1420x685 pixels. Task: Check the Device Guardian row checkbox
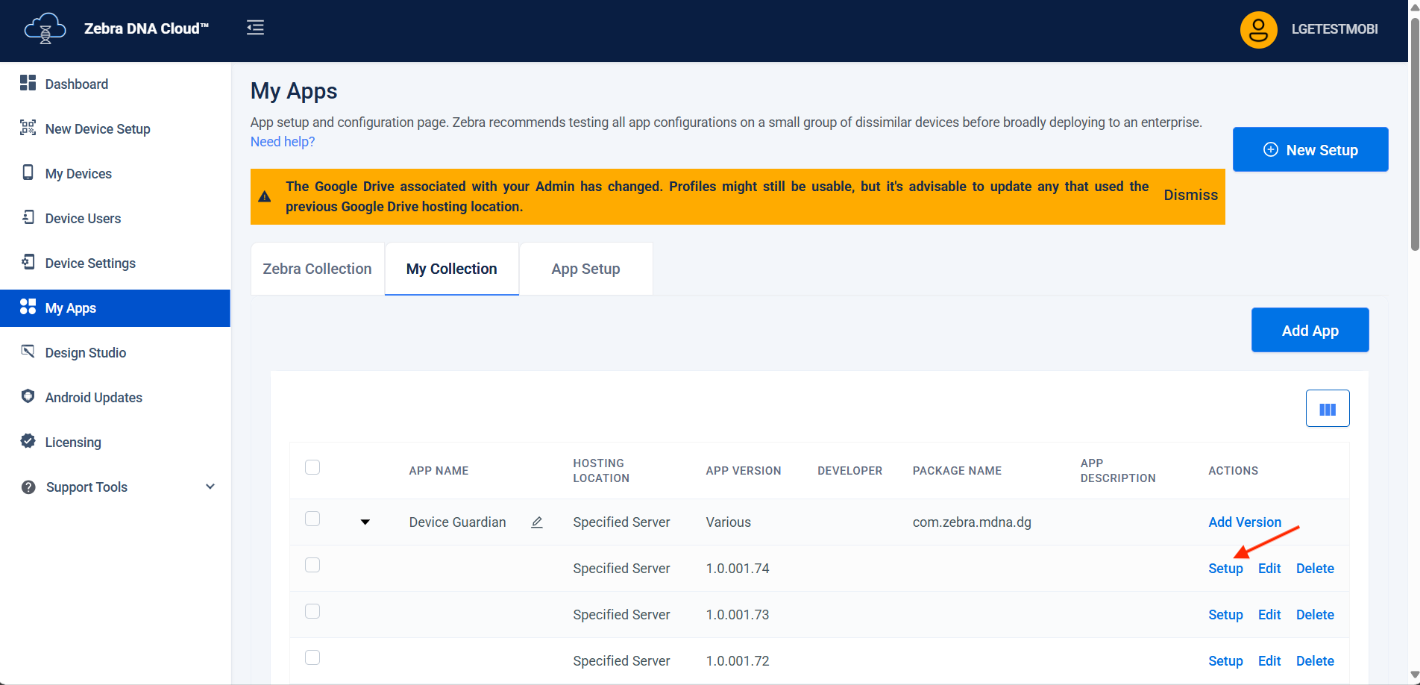312,519
